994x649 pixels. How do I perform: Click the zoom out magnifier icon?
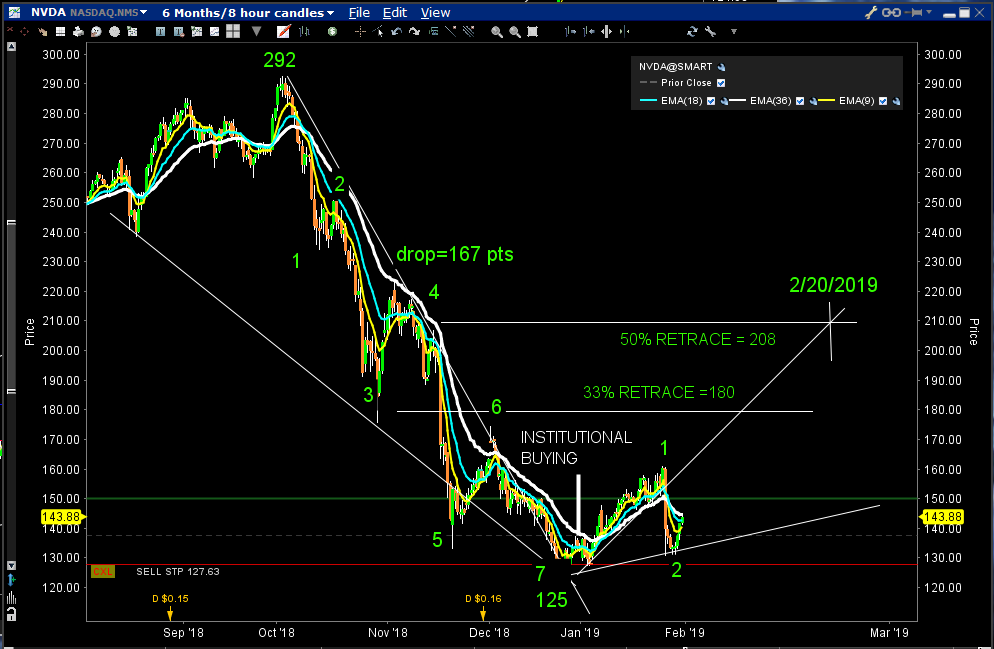515,31
